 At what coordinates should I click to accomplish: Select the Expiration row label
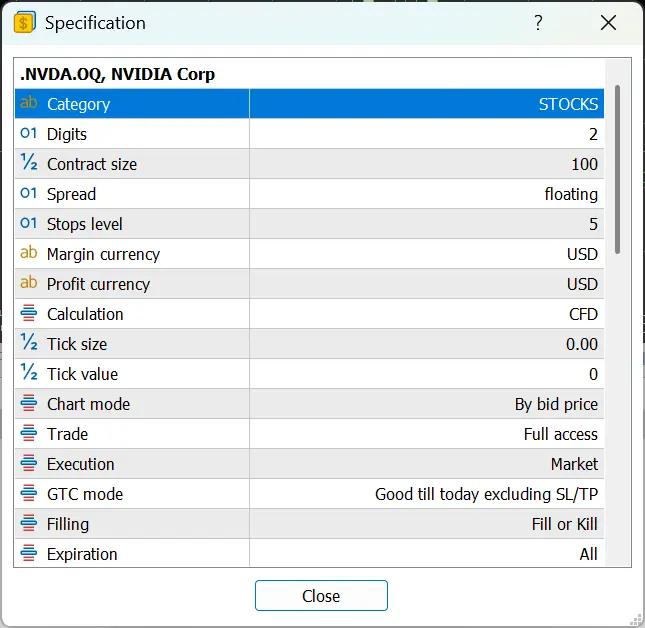click(82, 555)
